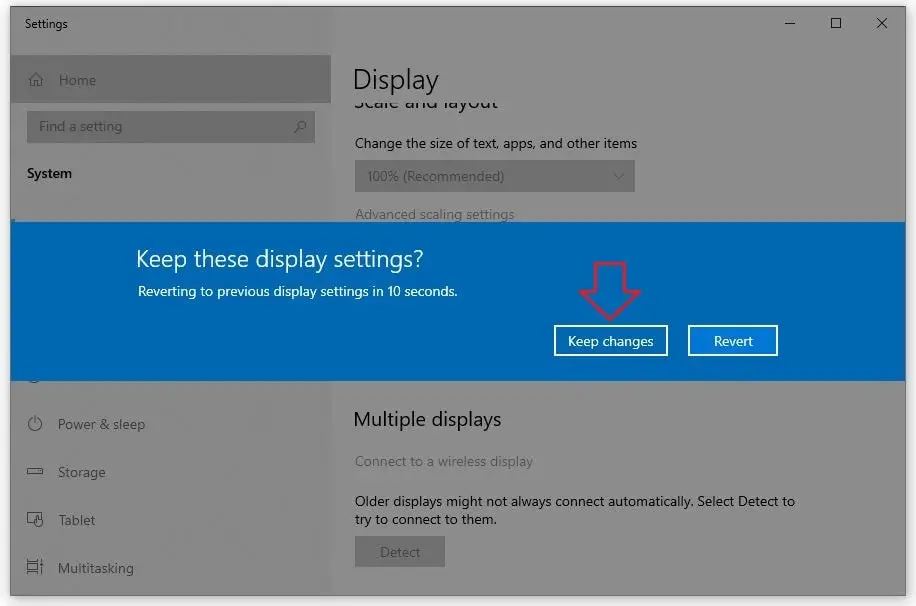
Task: Focus the Find a setting search field
Action: [160, 127]
